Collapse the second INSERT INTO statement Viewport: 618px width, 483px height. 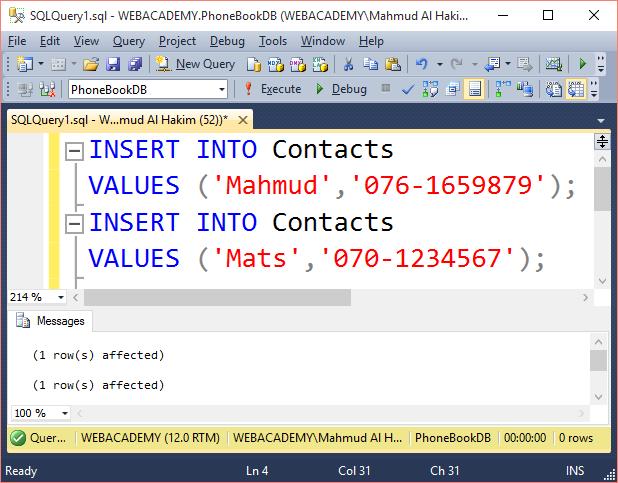tap(74, 224)
